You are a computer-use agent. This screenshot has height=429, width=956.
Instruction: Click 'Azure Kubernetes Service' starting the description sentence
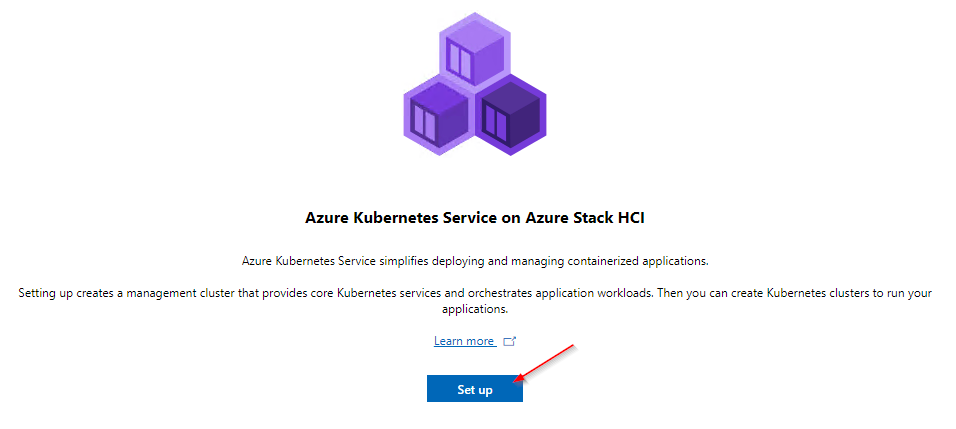point(309,261)
